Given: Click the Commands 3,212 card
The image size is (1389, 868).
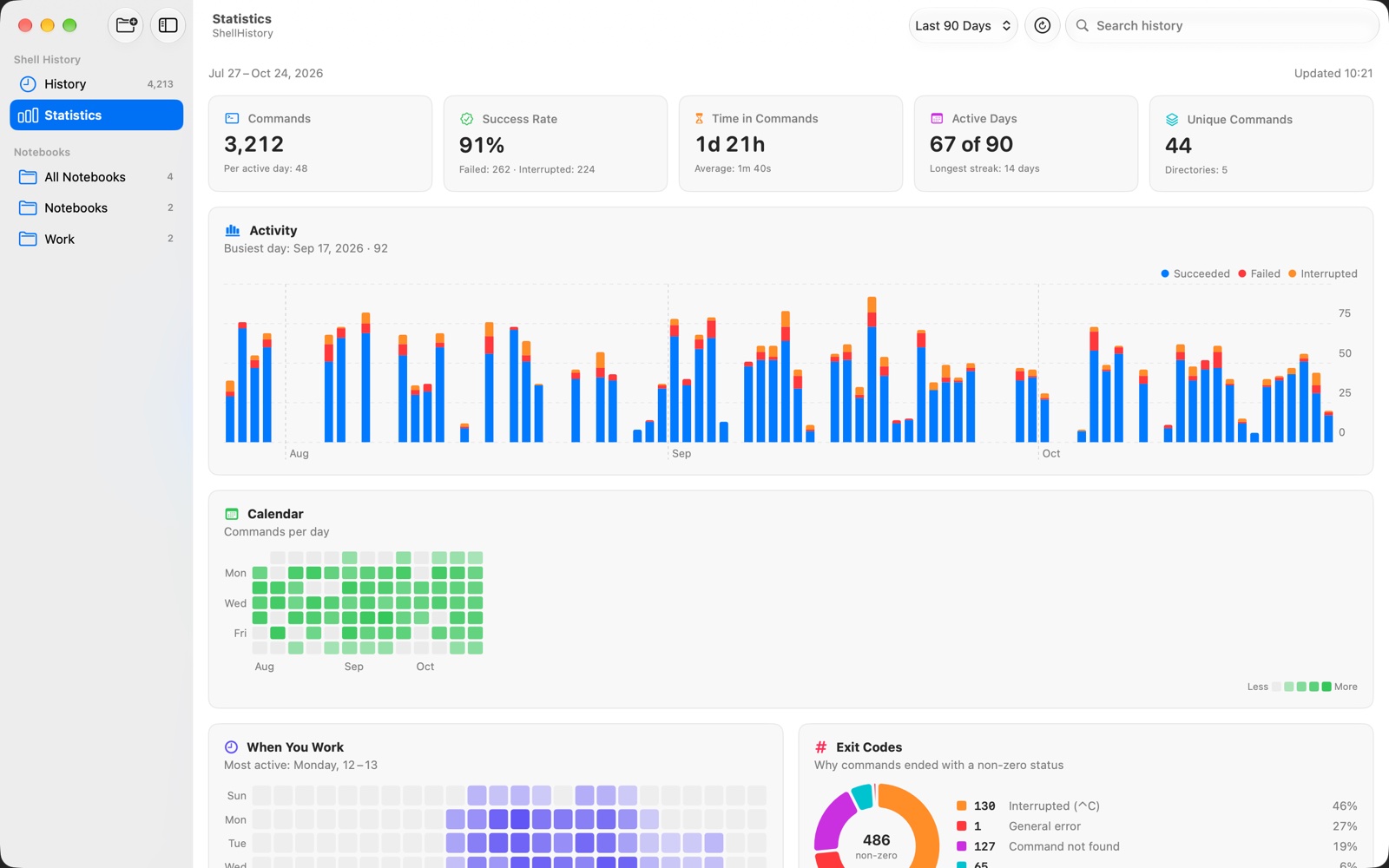Looking at the screenshot, I should coord(320,143).
